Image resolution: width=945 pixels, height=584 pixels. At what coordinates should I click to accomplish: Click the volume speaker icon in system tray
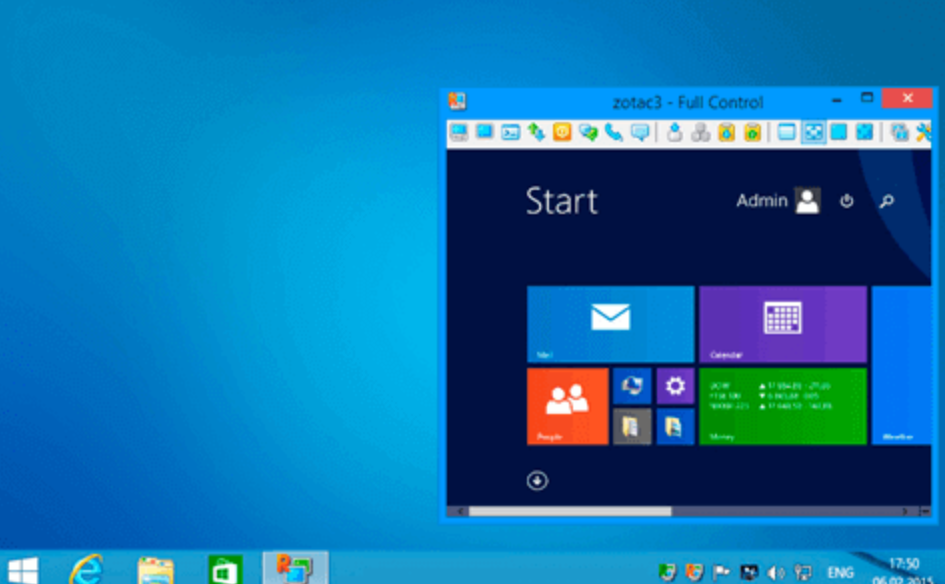click(x=776, y=572)
